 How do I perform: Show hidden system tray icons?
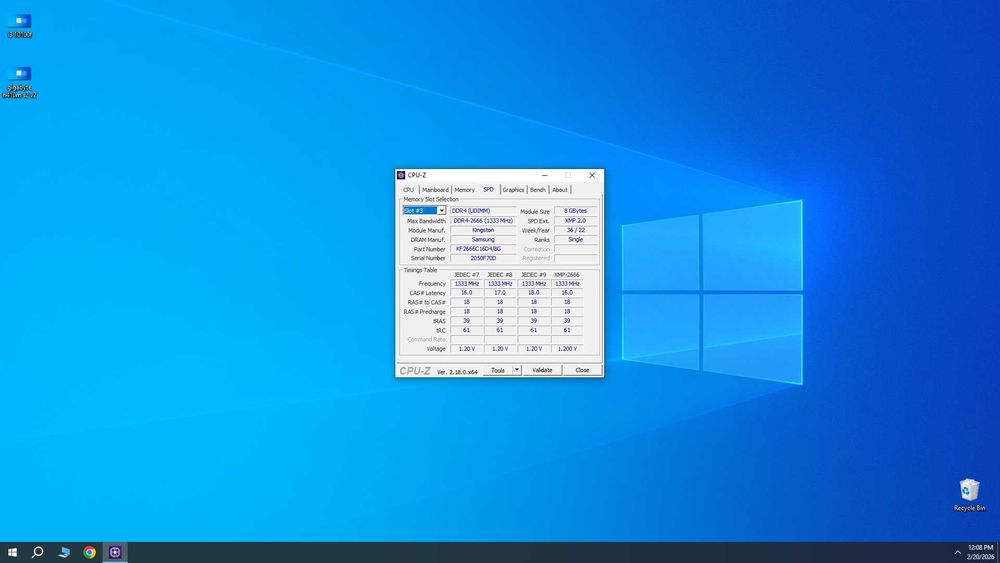coord(957,552)
